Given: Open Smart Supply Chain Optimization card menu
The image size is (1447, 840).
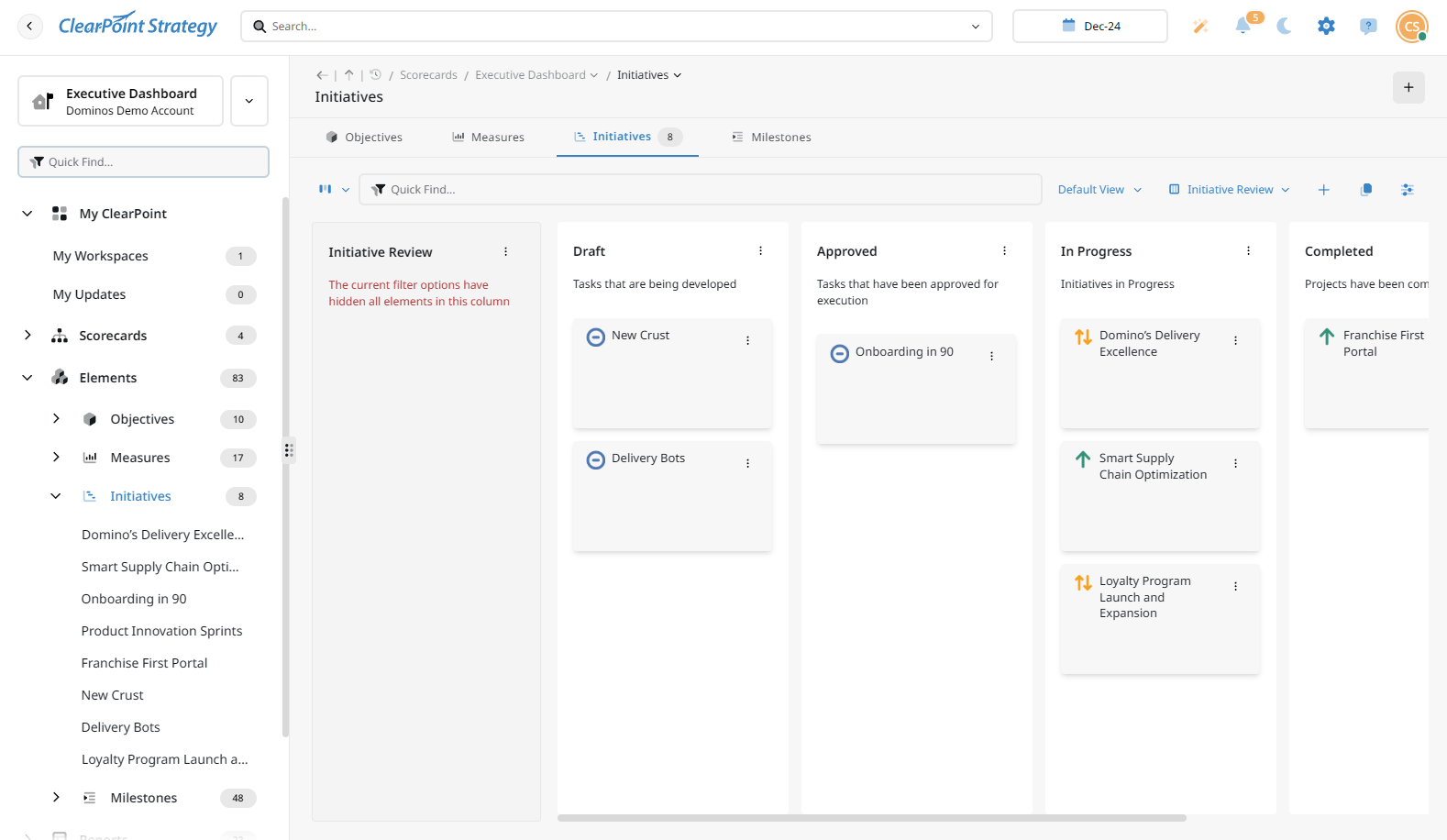Looking at the screenshot, I should coord(1235,463).
